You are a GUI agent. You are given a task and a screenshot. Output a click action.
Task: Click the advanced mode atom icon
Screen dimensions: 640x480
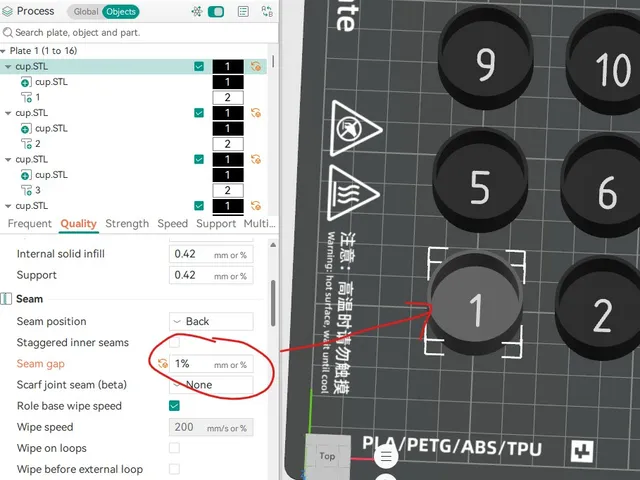(197, 11)
